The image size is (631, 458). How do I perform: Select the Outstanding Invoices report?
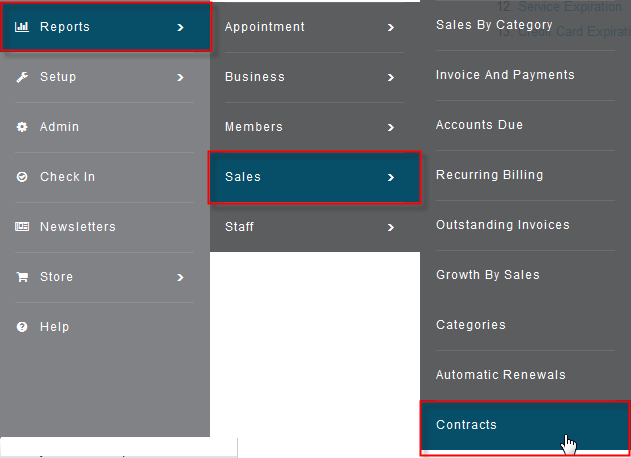click(503, 225)
